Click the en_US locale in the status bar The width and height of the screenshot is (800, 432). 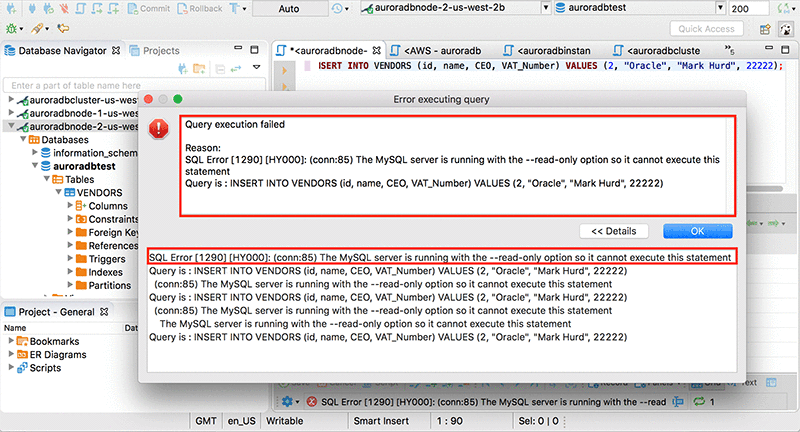click(x=241, y=421)
